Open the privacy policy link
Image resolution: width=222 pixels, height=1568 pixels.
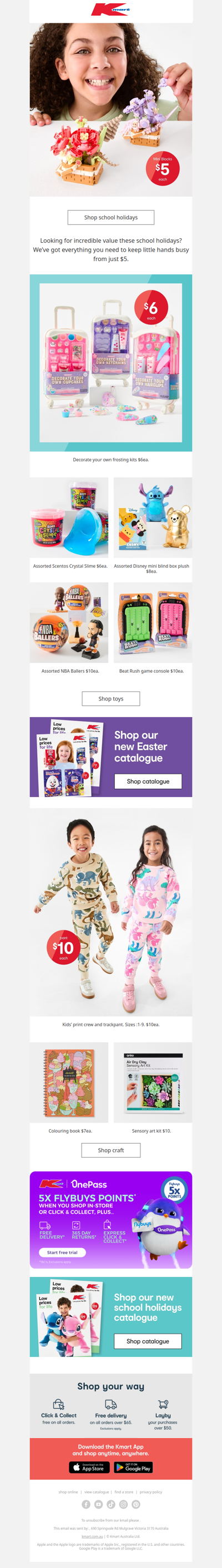coord(151,1492)
